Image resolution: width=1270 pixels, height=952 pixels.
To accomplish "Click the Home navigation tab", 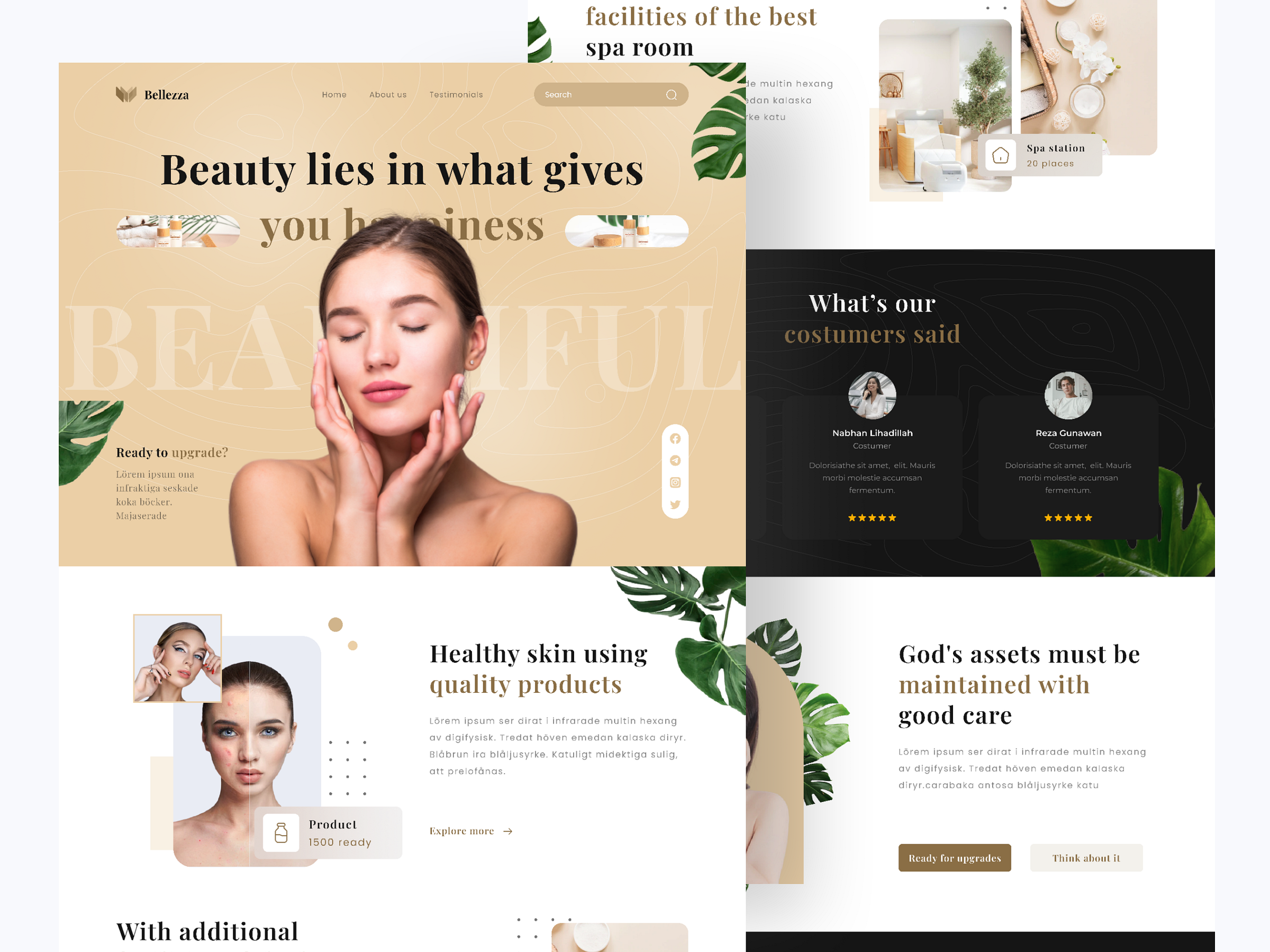I will coord(333,93).
